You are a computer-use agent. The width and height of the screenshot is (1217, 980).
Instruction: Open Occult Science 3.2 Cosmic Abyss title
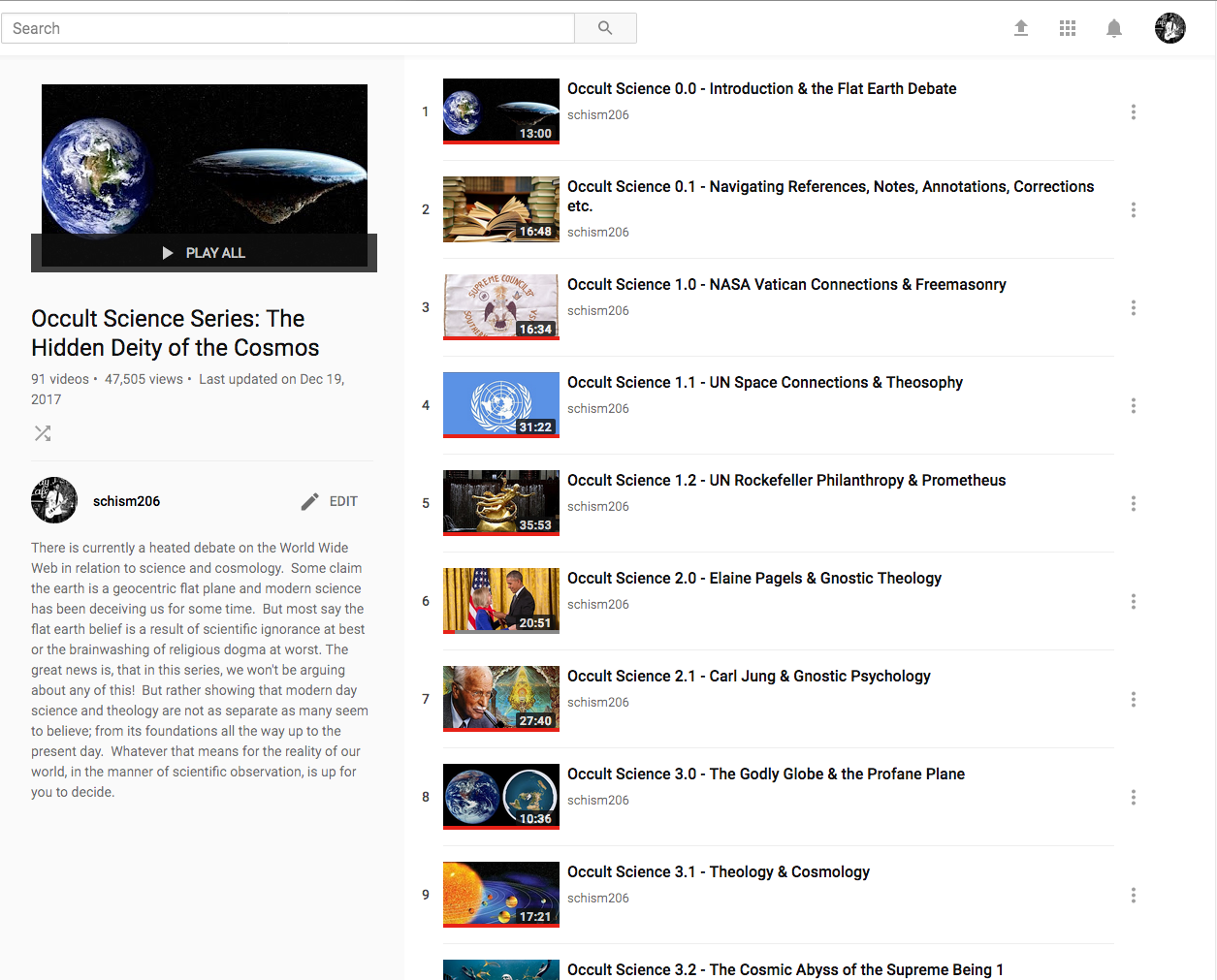785,969
